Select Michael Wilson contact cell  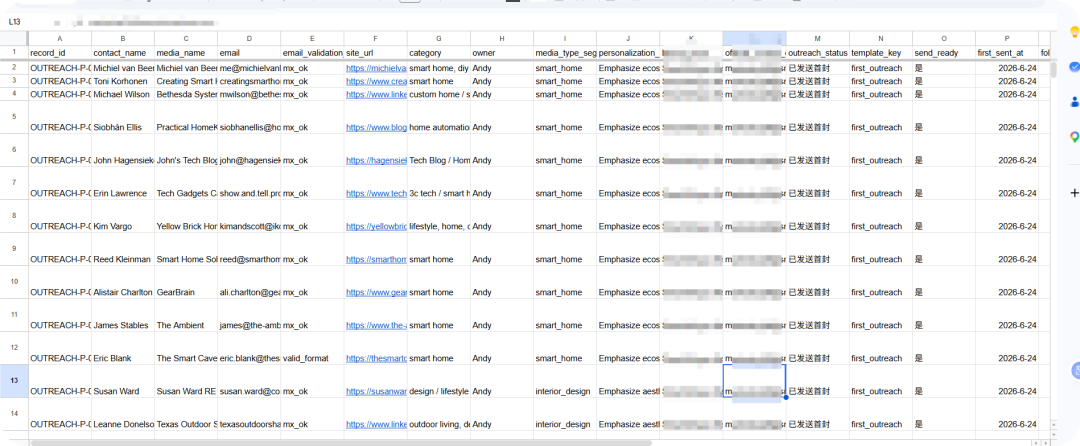(x=123, y=94)
